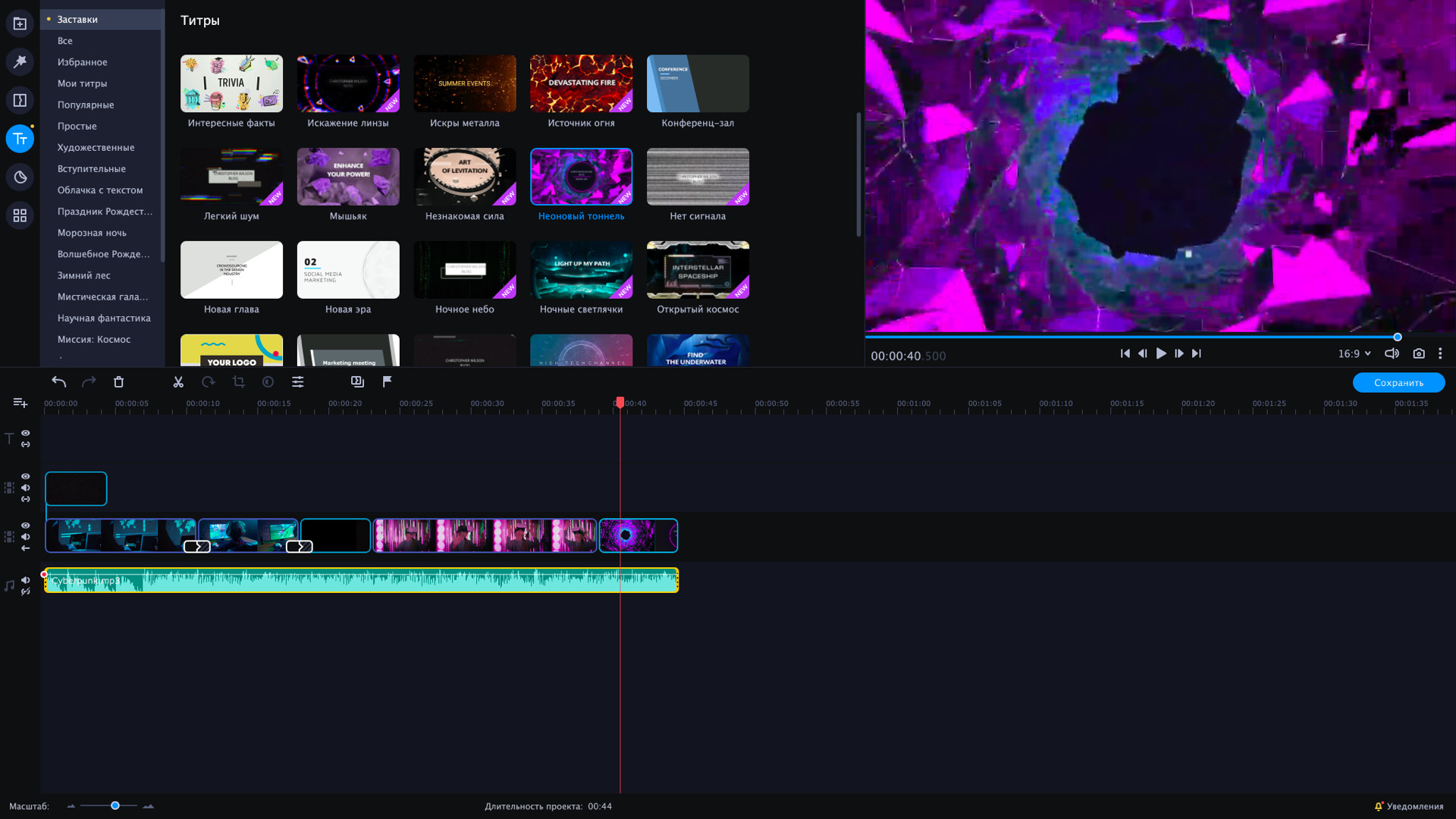Open the Transitions tab in sidebar

(x=20, y=100)
